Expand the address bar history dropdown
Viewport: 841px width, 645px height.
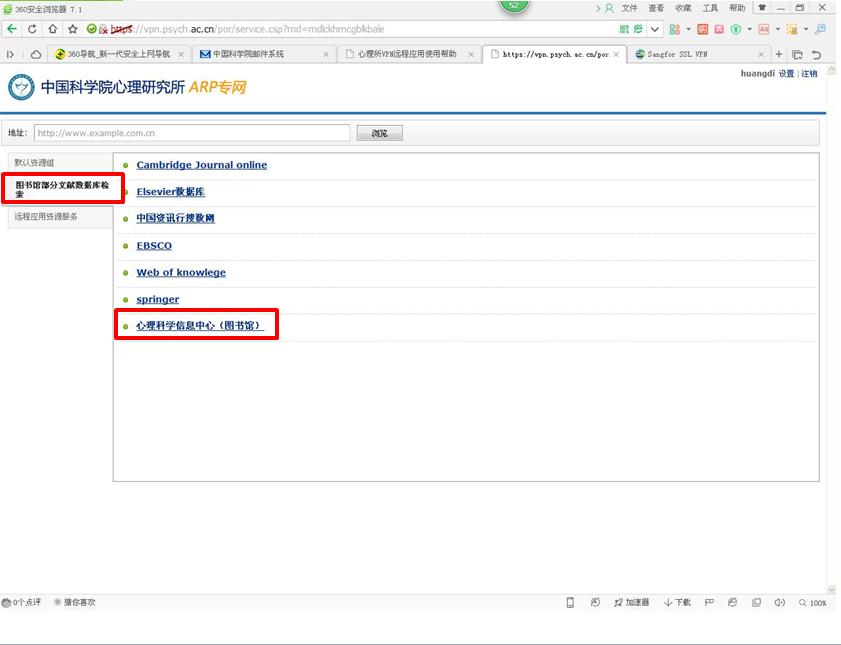(x=655, y=29)
